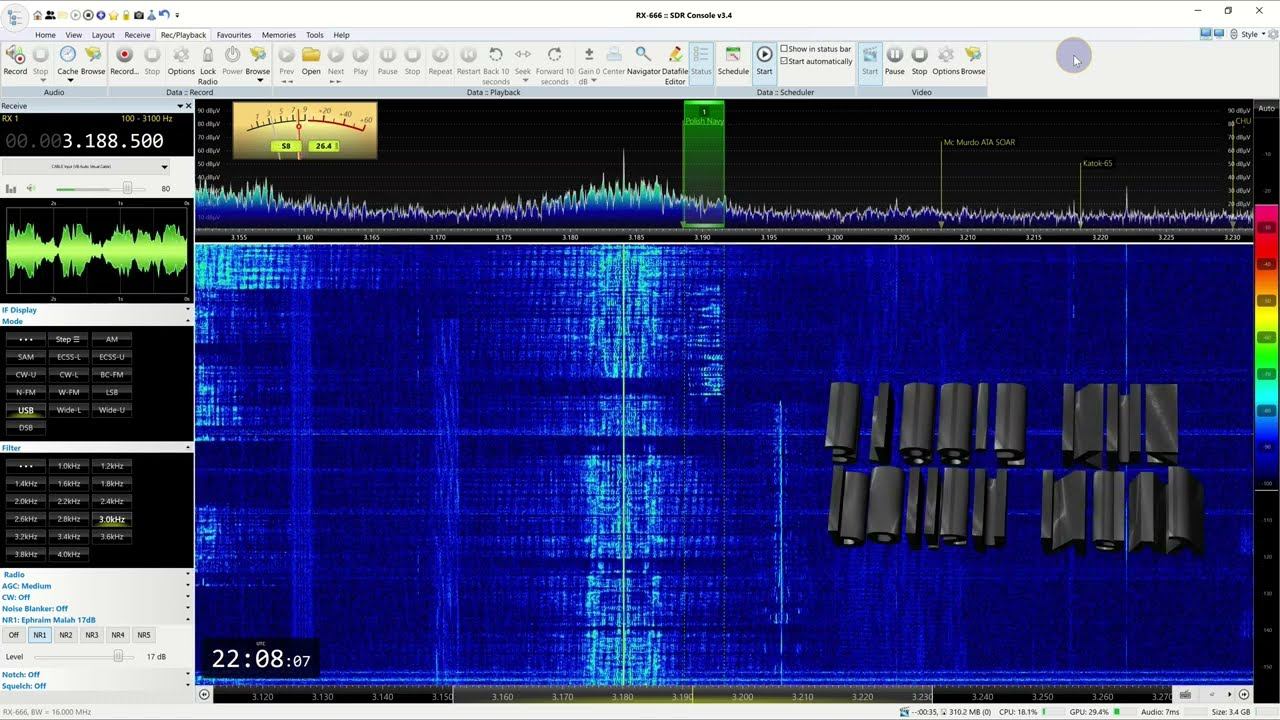Set filter width to 4.0kHz
The height and width of the screenshot is (720, 1280).
tap(69, 554)
